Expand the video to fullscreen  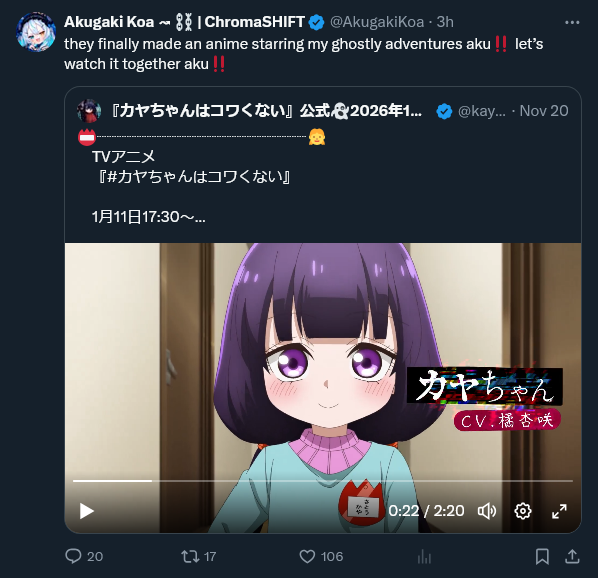coord(559,511)
